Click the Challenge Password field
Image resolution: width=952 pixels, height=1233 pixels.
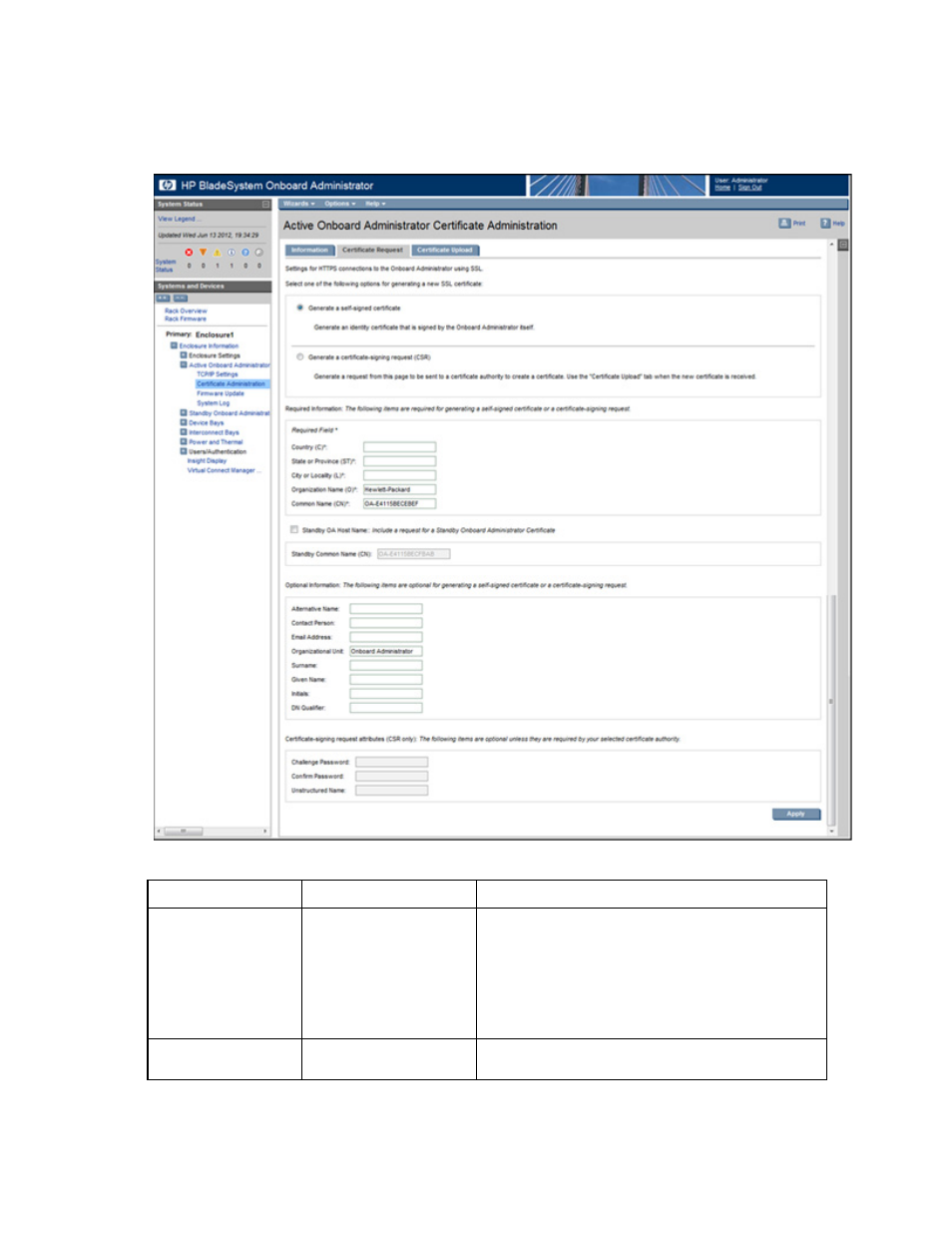tap(392, 762)
